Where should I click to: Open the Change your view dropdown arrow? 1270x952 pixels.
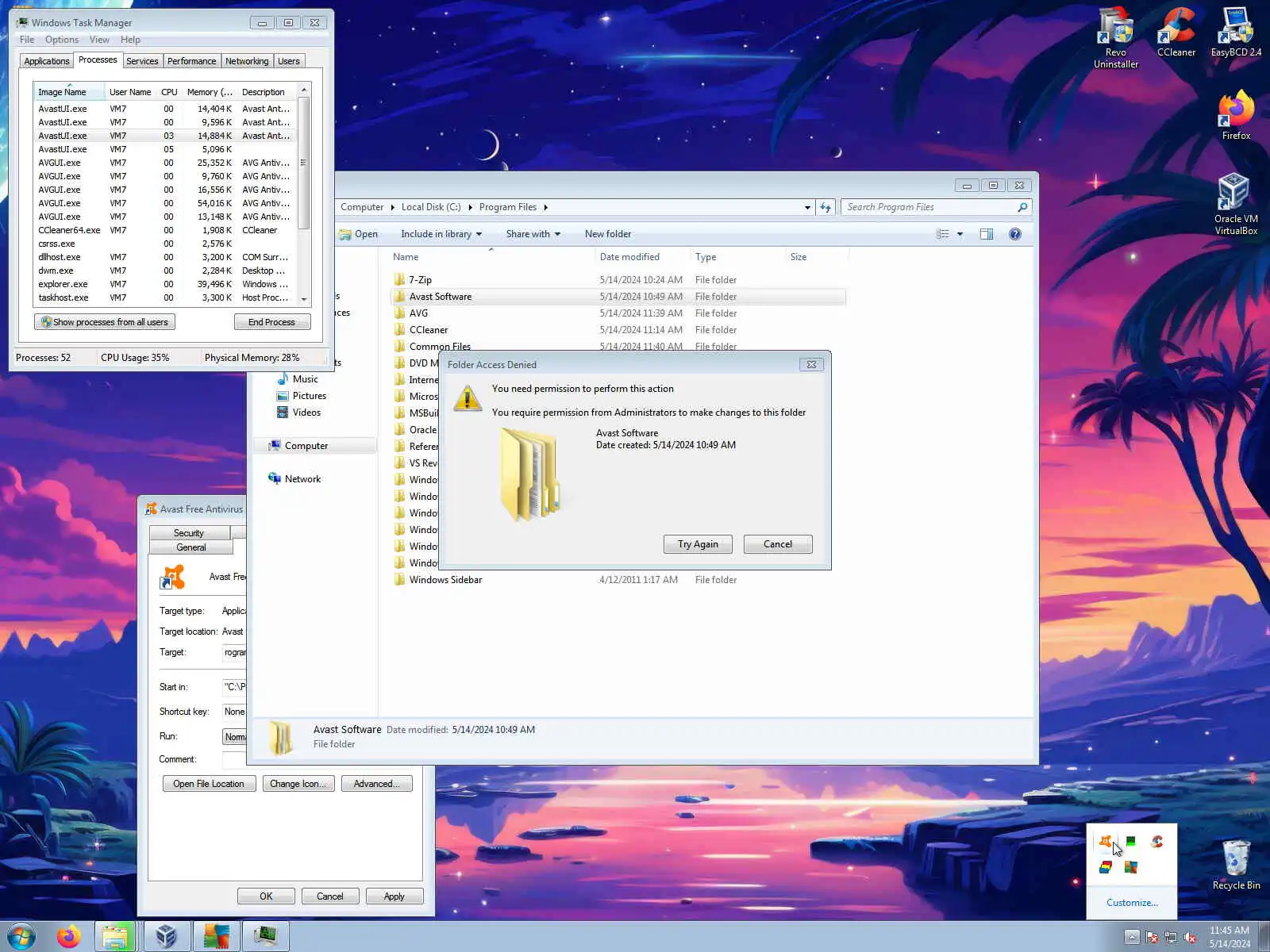[960, 234]
